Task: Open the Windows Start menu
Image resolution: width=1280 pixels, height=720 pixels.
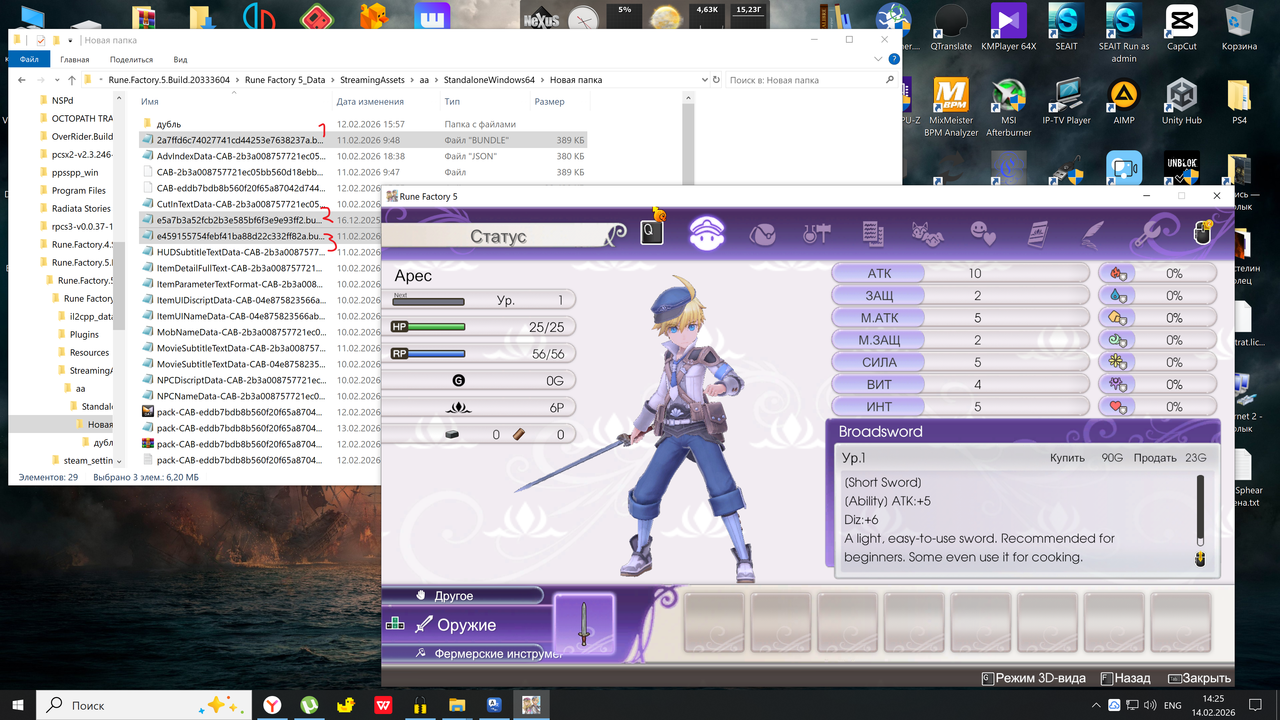Action: tap(20, 705)
